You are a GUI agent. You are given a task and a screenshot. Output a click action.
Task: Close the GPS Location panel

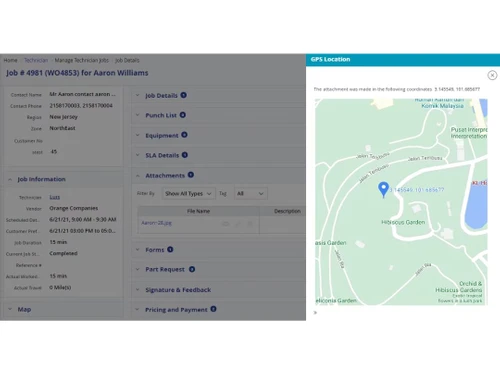coord(492,75)
